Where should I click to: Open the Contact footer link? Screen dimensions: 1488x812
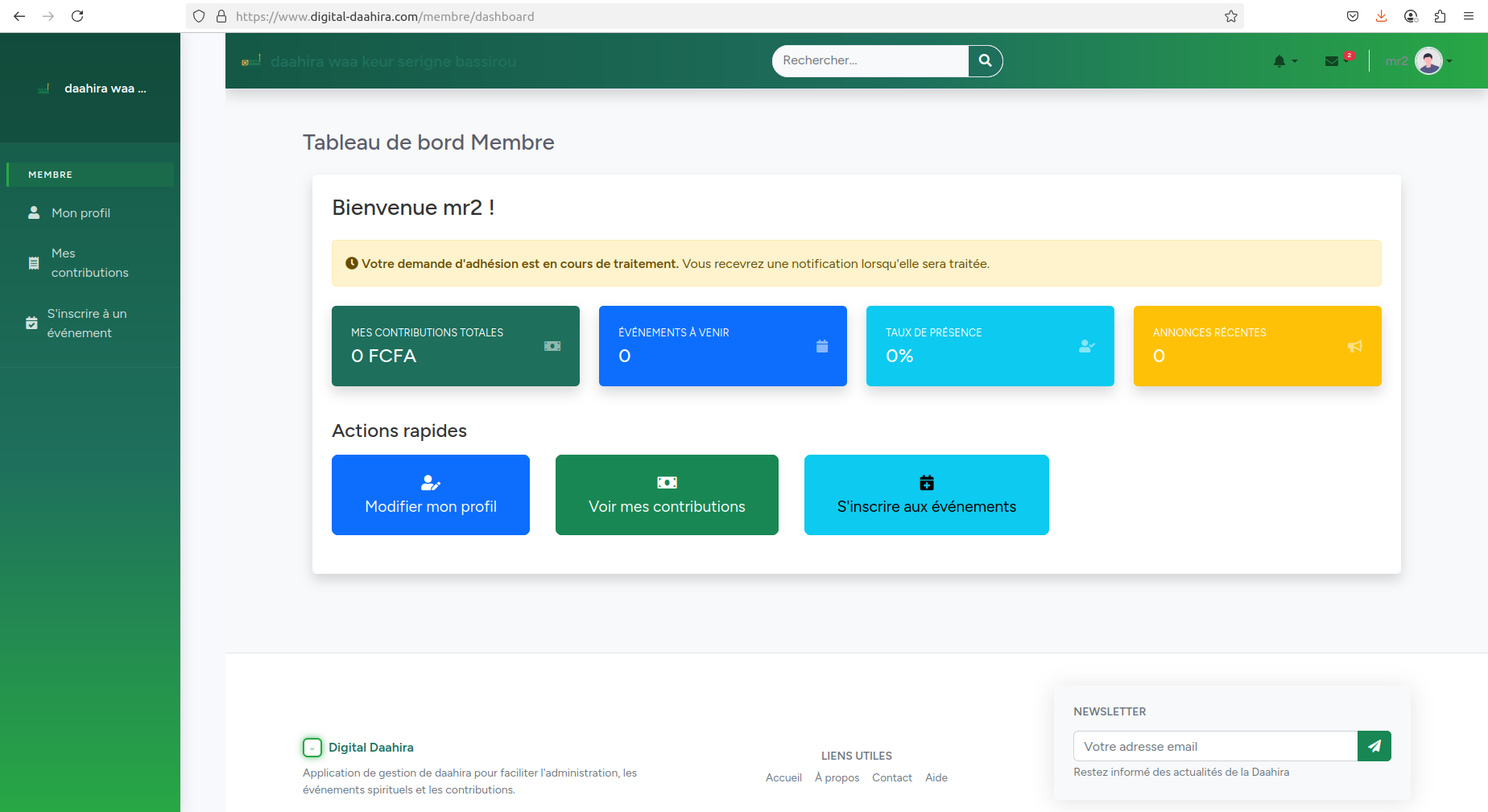click(892, 777)
